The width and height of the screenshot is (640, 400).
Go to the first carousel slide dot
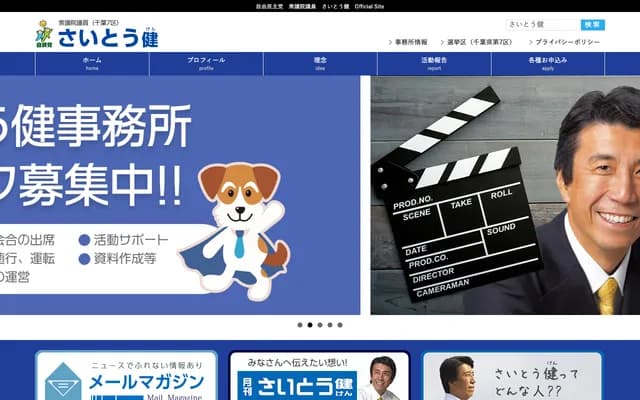[x=299, y=325]
